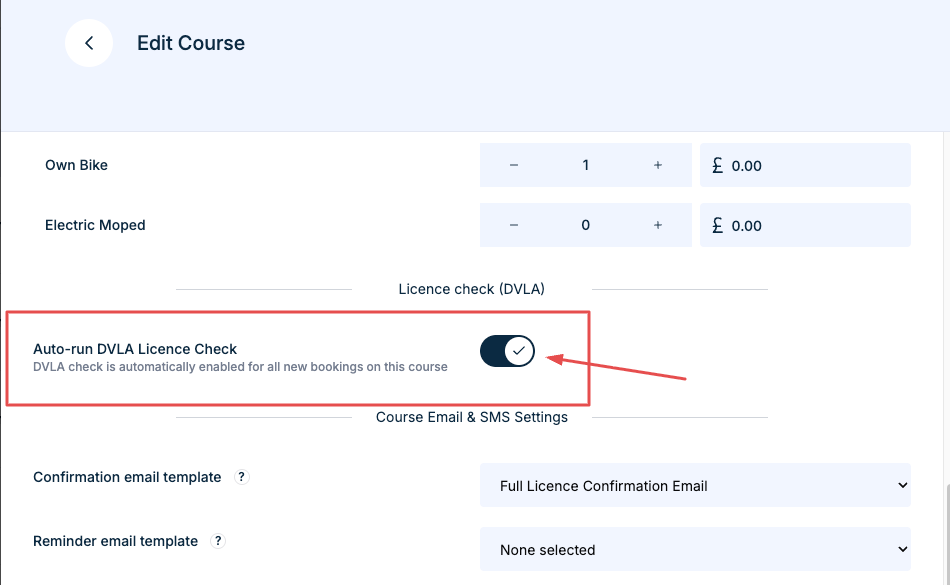Screen dimensions: 950x585
Task: Click the Own Bike quantity stepper value
Action: click(x=585, y=165)
